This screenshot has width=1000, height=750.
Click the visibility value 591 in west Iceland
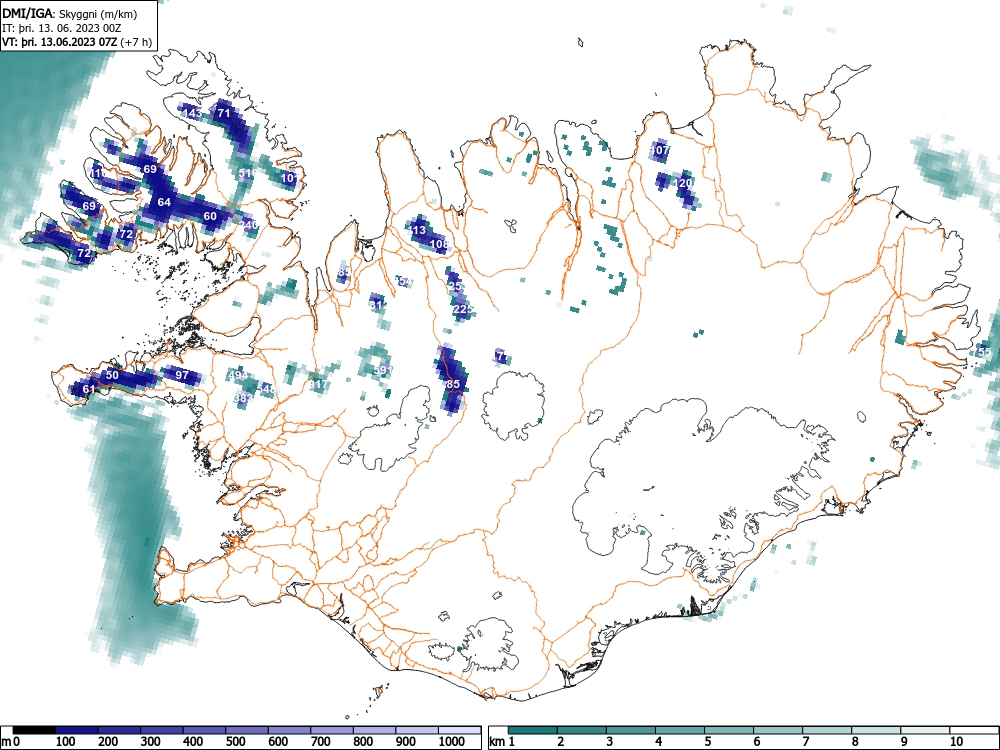click(x=383, y=371)
